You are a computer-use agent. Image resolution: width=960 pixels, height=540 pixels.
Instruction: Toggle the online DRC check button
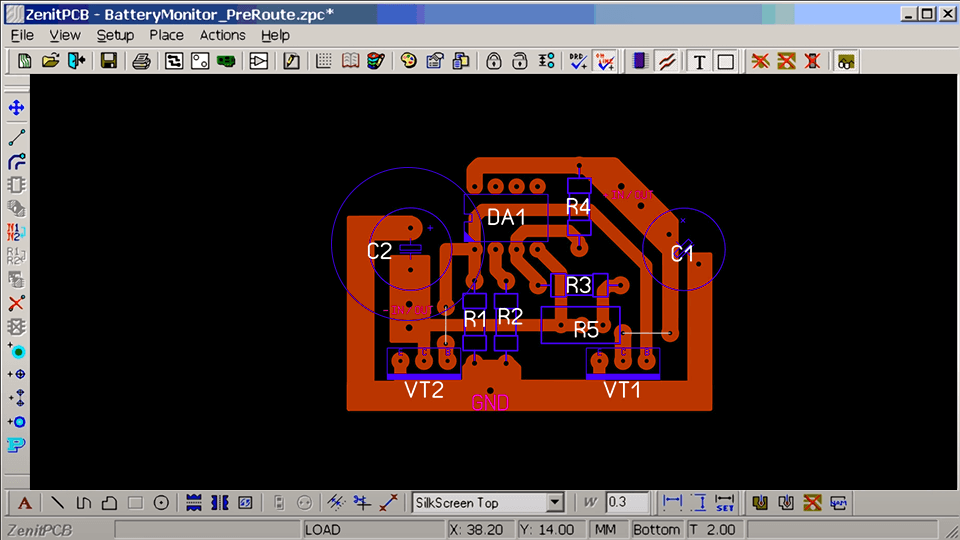point(605,61)
